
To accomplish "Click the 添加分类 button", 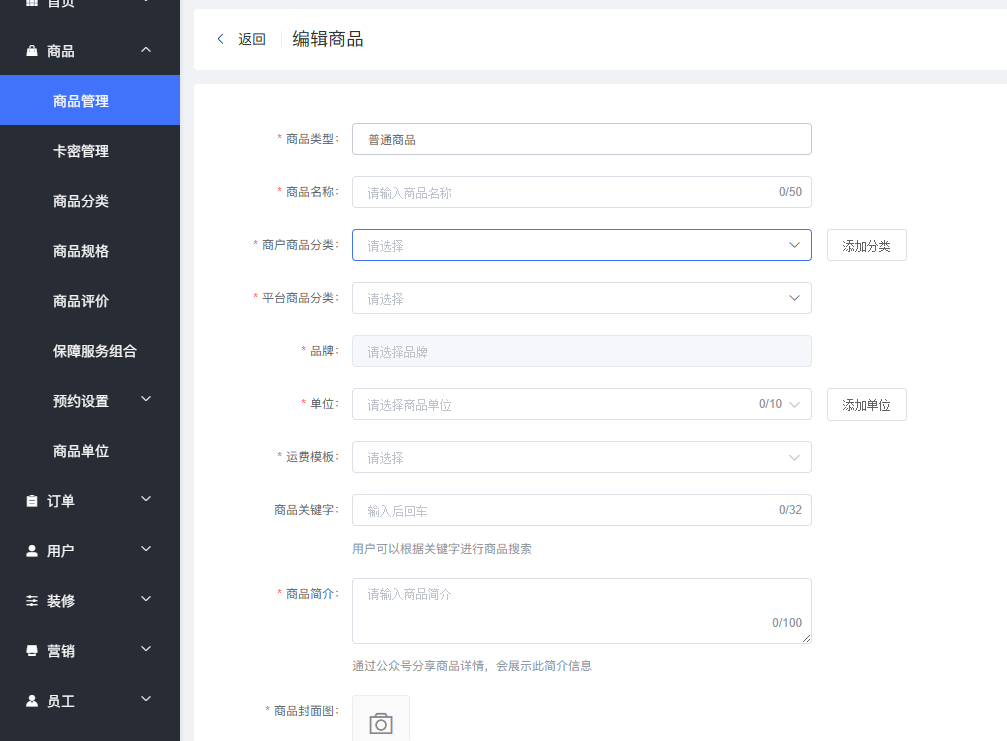I will coord(866,244).
